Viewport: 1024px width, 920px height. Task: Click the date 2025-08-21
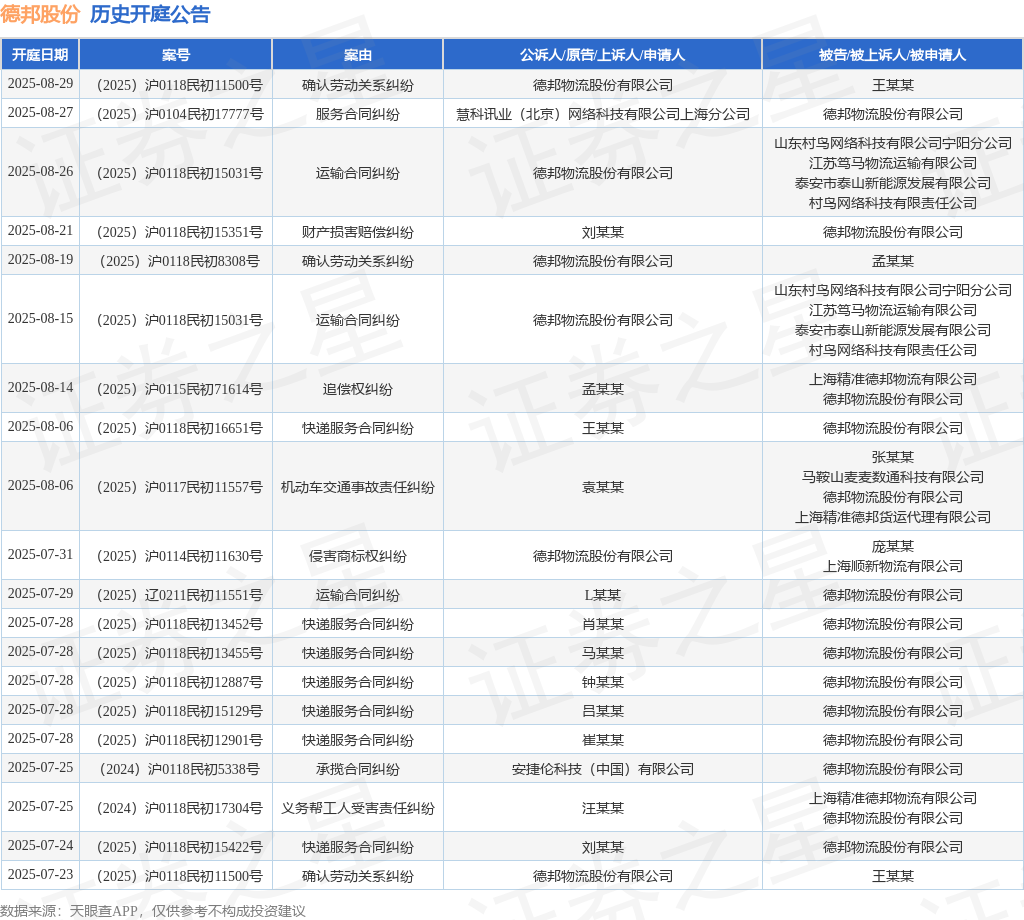point(40,230)
